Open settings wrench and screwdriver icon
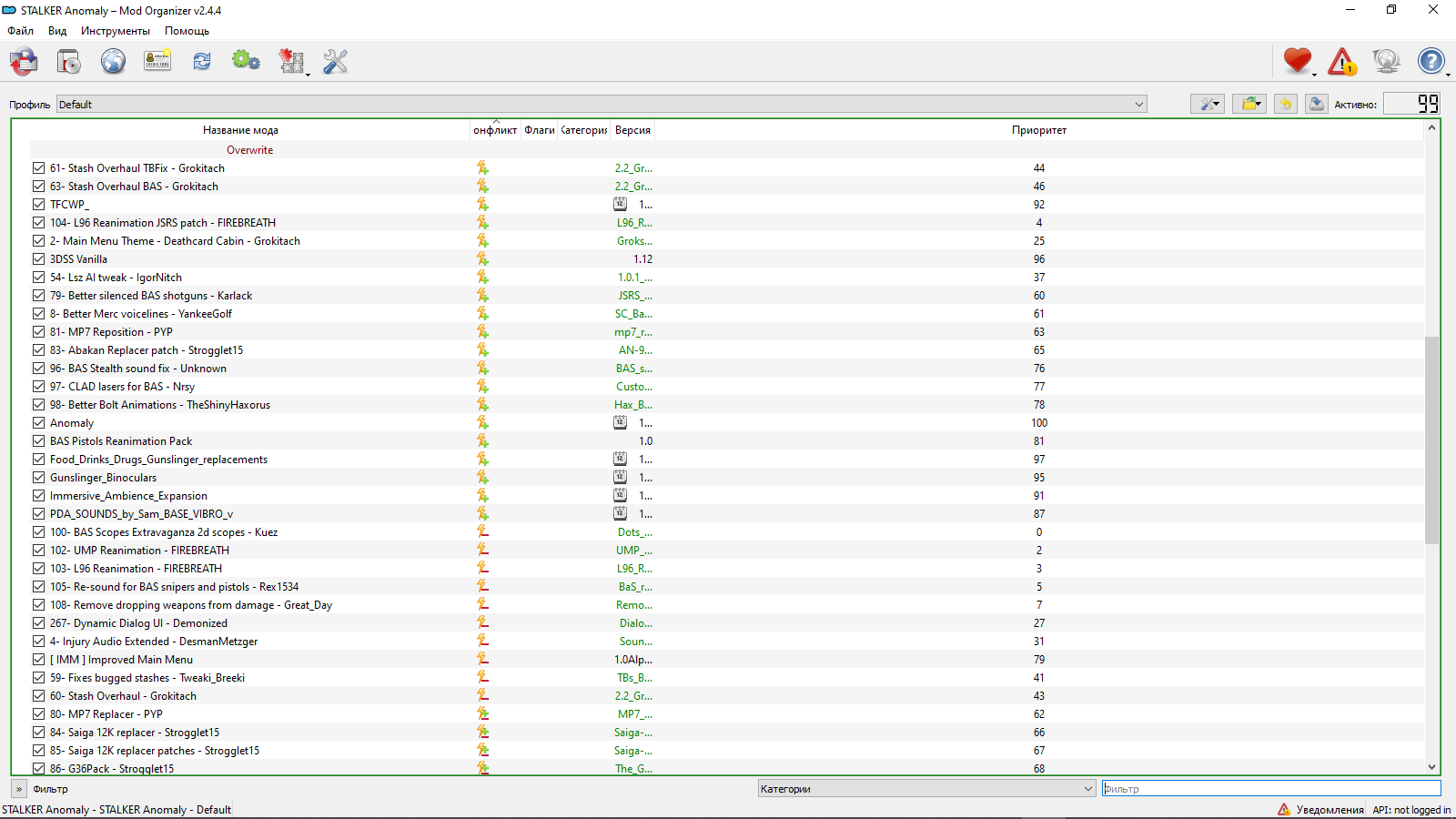This screenshot has height=819, width=1456. point(336,61)
